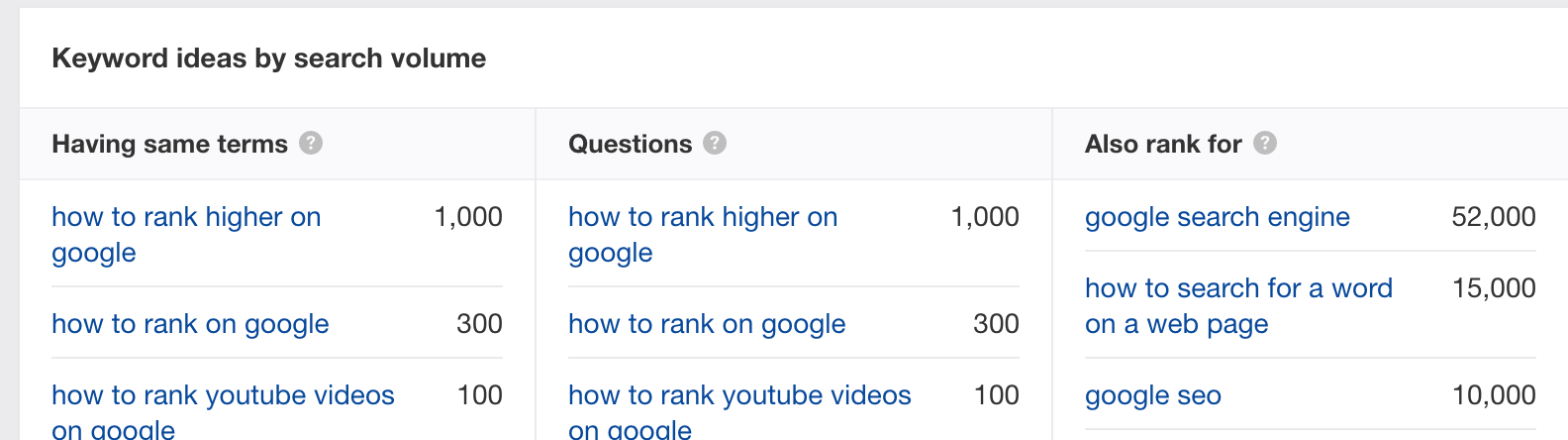The image size is (1568, 440).
Task: Click 'how to rank on google' in Questions column
Action: click(707, 324)
